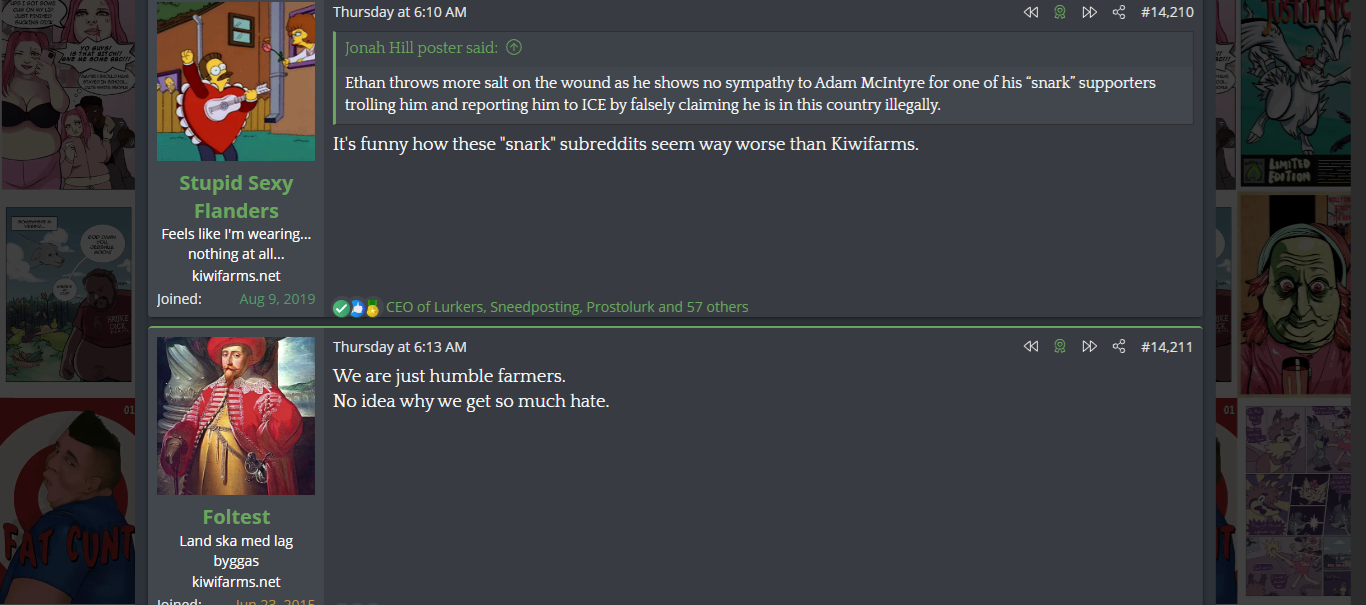Click Thursday 6:13 AM post timestamp
1366x605 pixels.
[399, 347]
